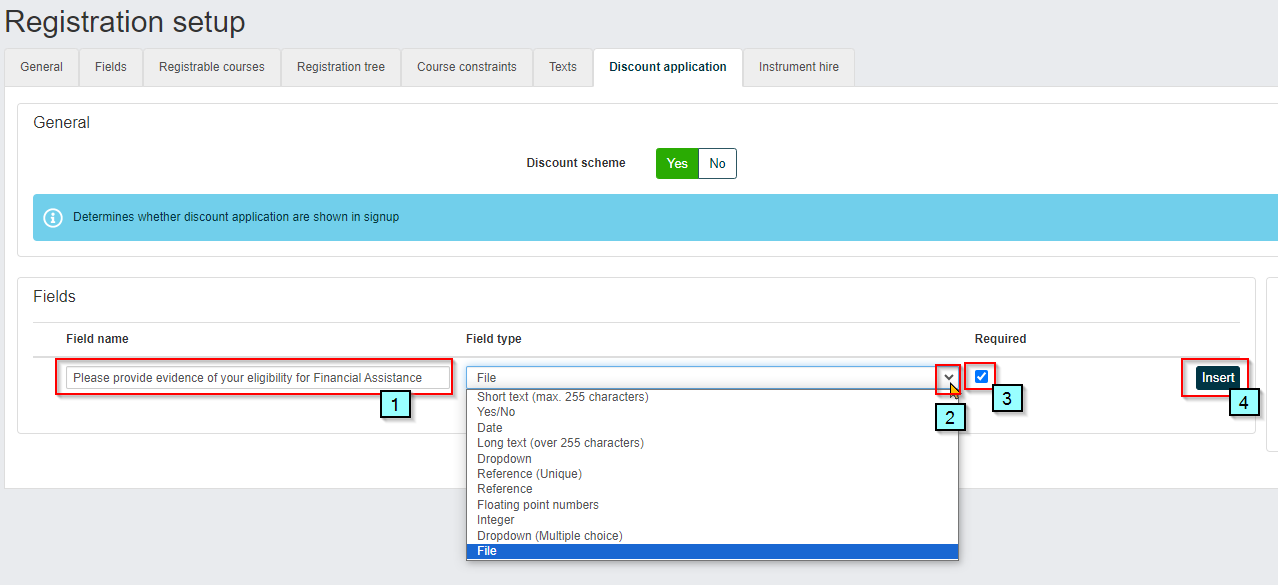This screenshot has width=1278, height=585.
Task: Set Discount scheme to Yes
Action: click(677, 164)
